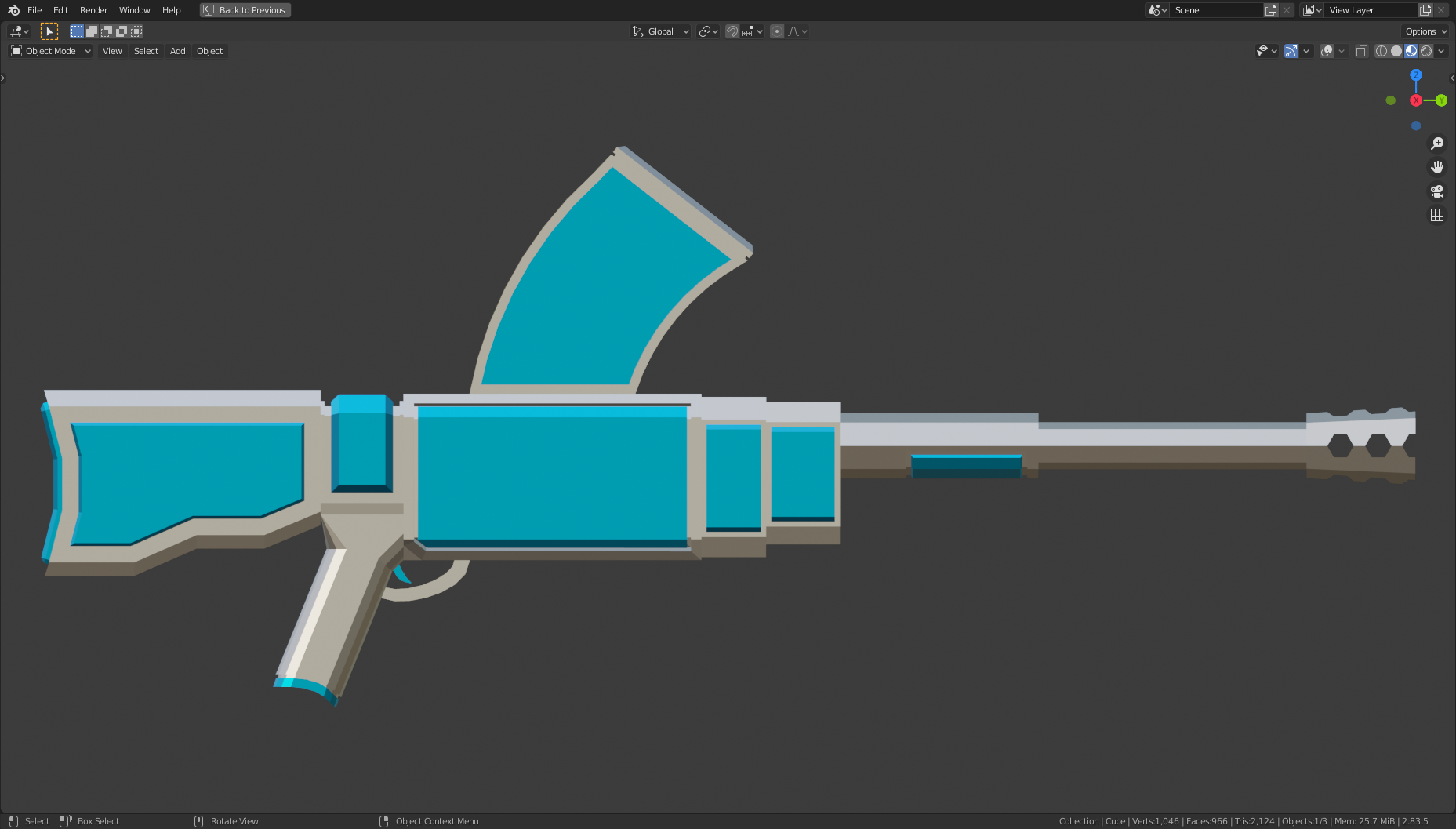Click the Back to Previous button

[x=245, y=10]
